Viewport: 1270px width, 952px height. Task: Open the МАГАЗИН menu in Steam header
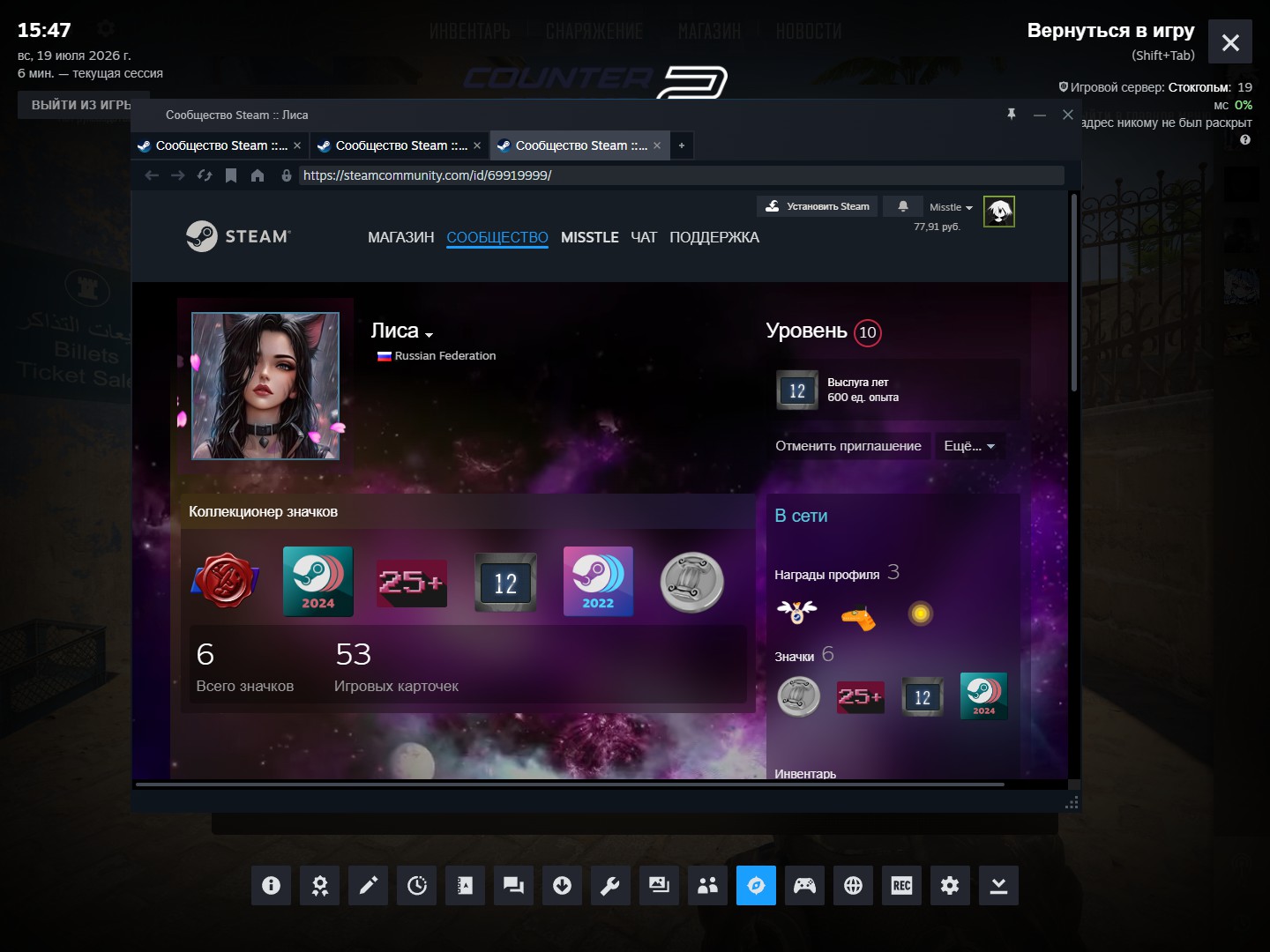point(401,237)
